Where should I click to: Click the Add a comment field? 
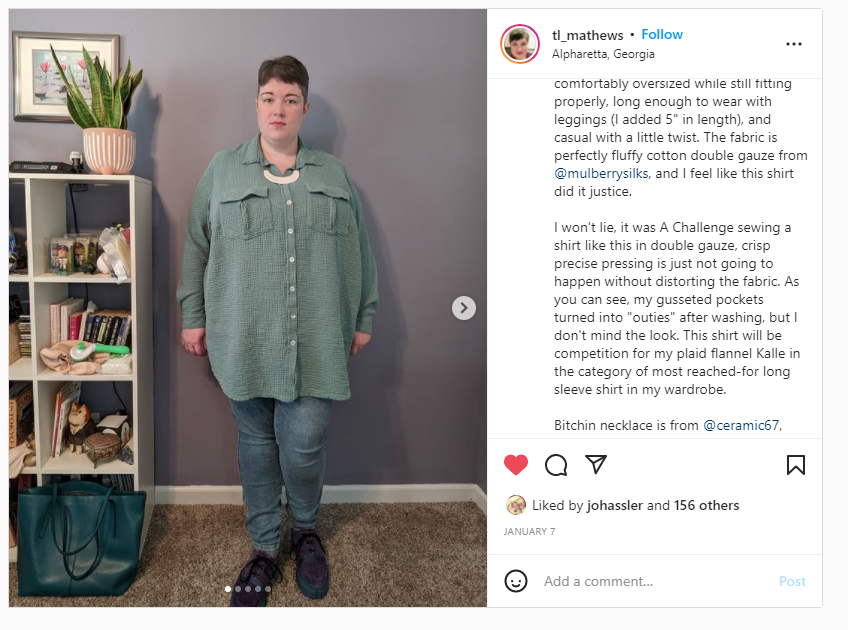(654, 581)
